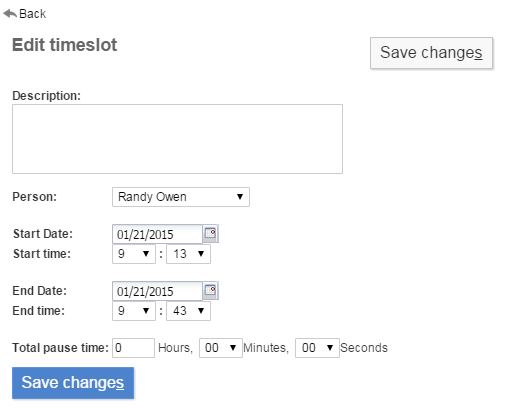Focus the End Date text field
Viewport: 510px width, 419px height.
click(x=157, y=291)
